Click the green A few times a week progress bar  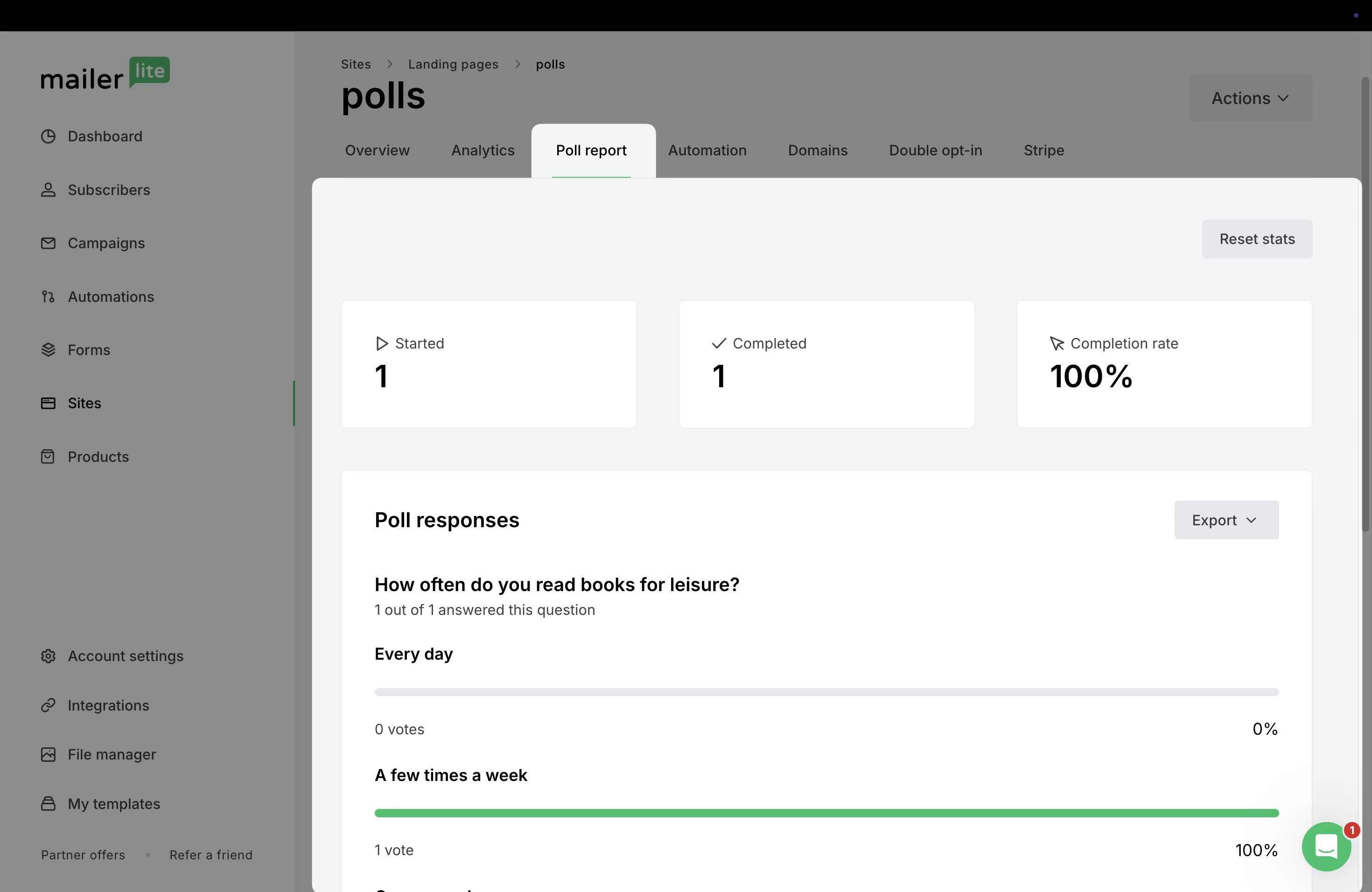pyautogui.click(x=826, y=813)
